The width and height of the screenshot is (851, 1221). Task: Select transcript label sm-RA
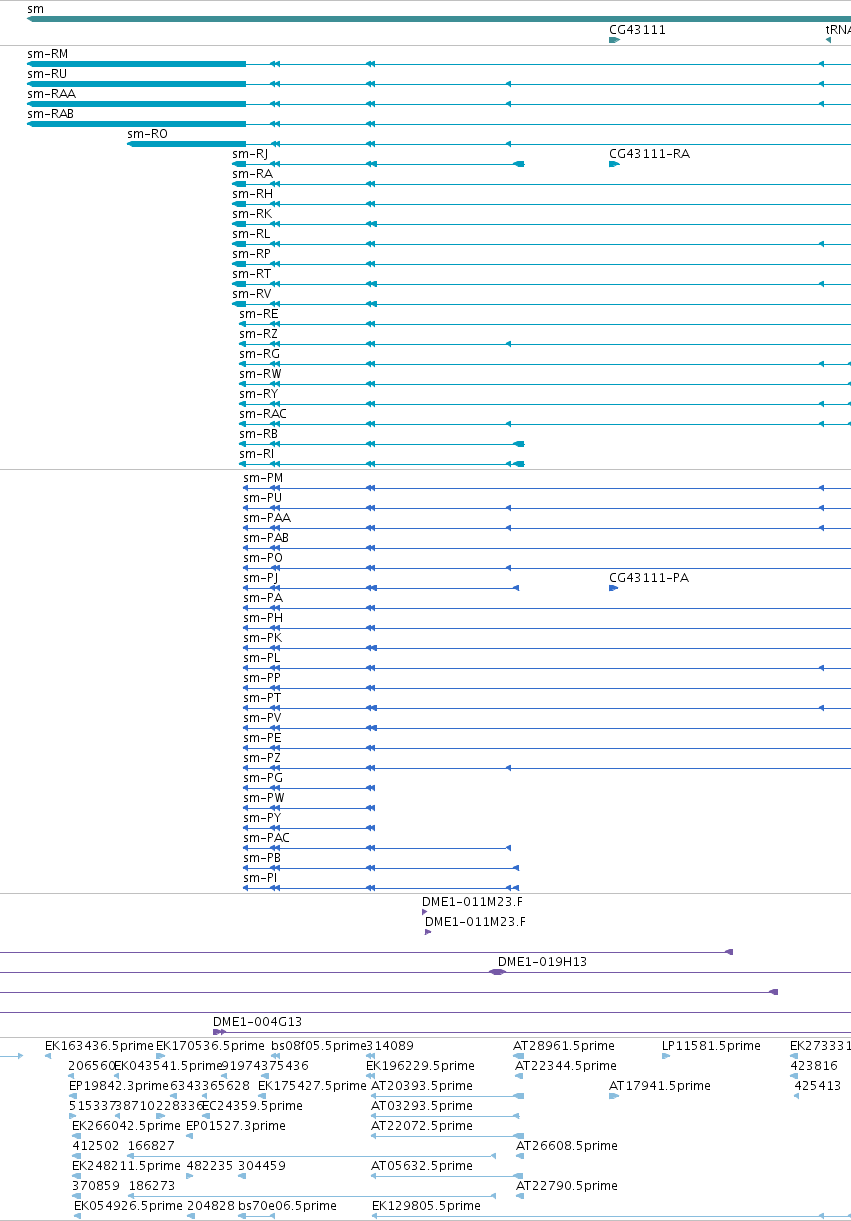click(252, 174)
